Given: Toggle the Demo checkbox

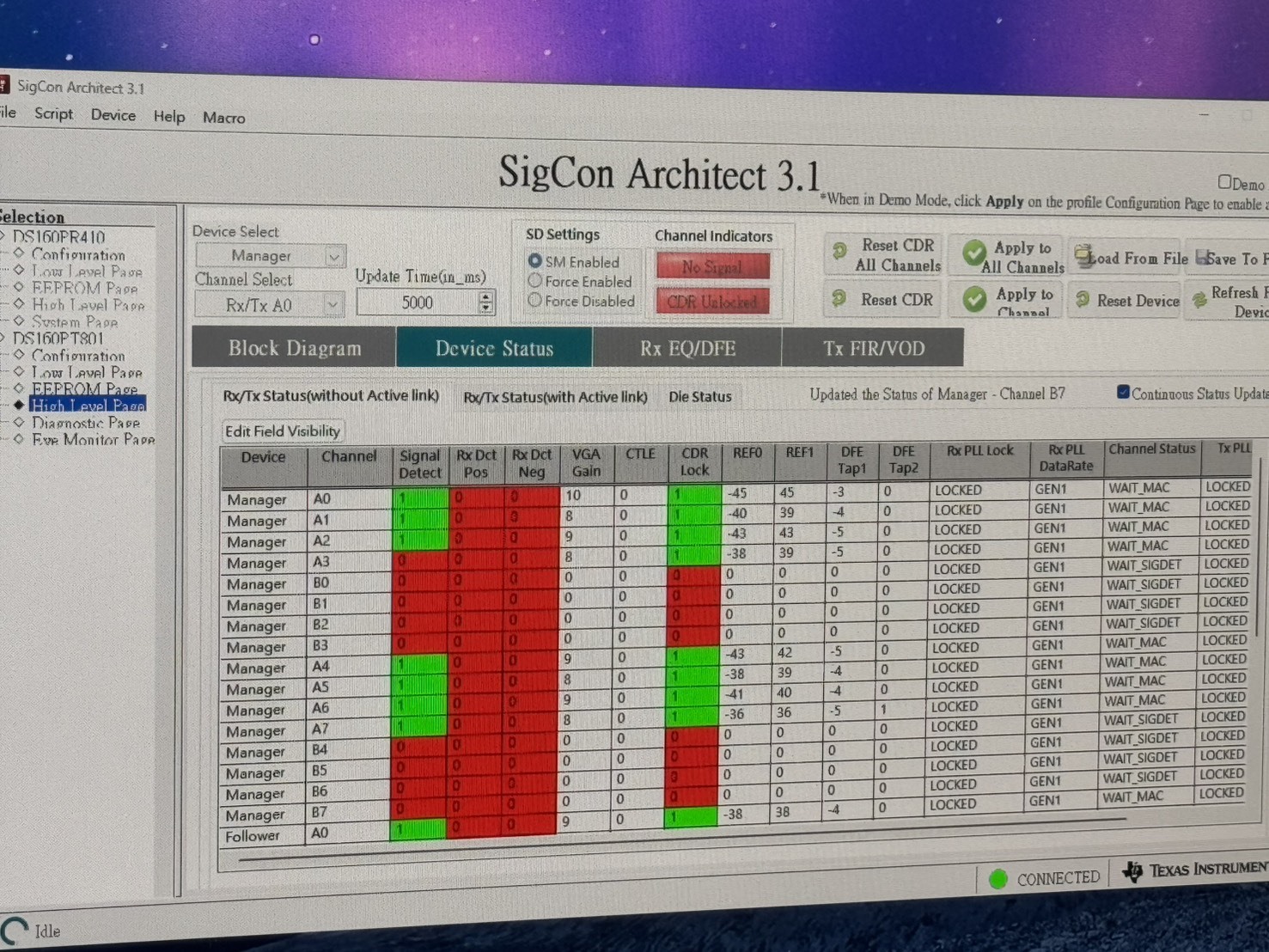Looking at the screenshot, I should pos(1224,182).
